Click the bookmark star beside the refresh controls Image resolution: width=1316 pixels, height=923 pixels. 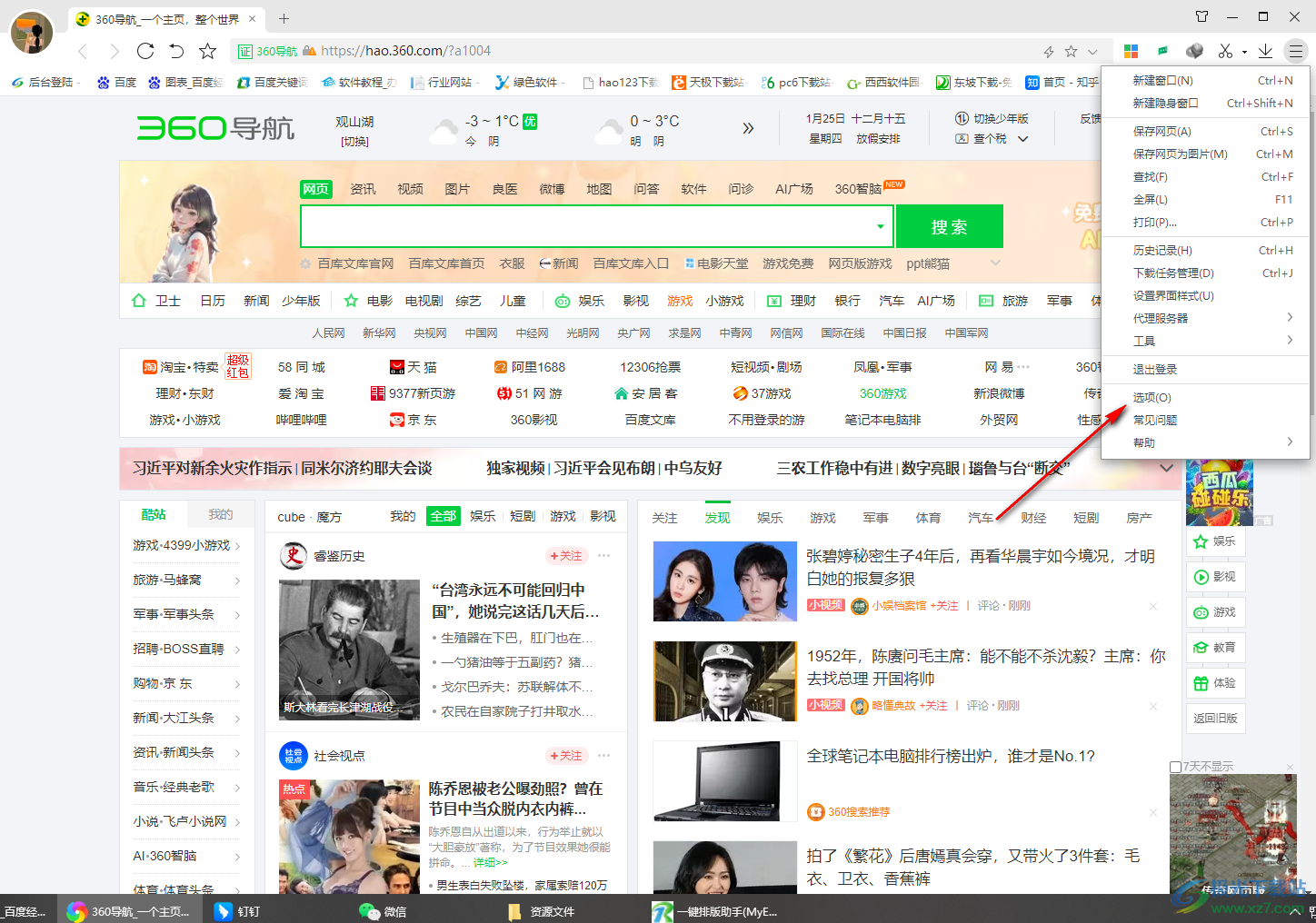click(208, 51)
